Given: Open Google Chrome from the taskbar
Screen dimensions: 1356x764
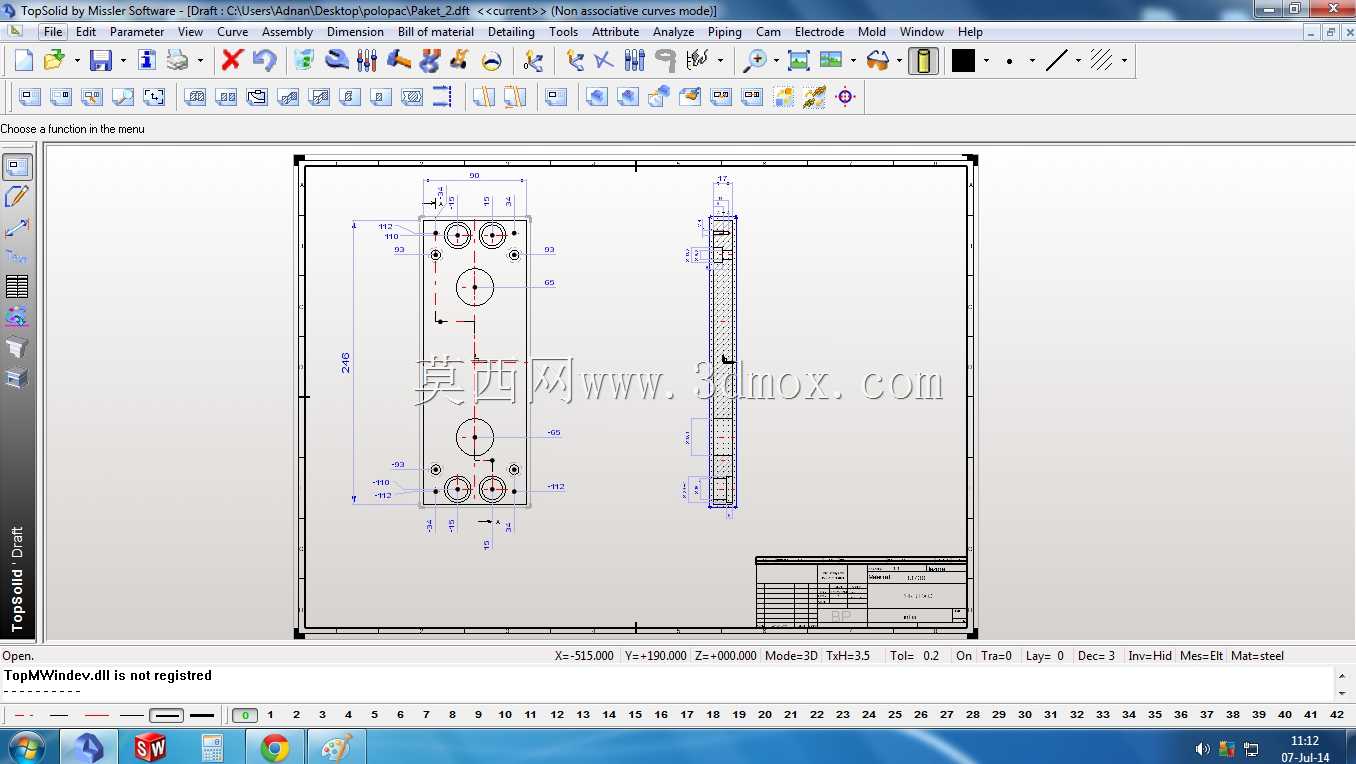Looking at the screenshot, I should pyautogui.click(x=274, y=747).
